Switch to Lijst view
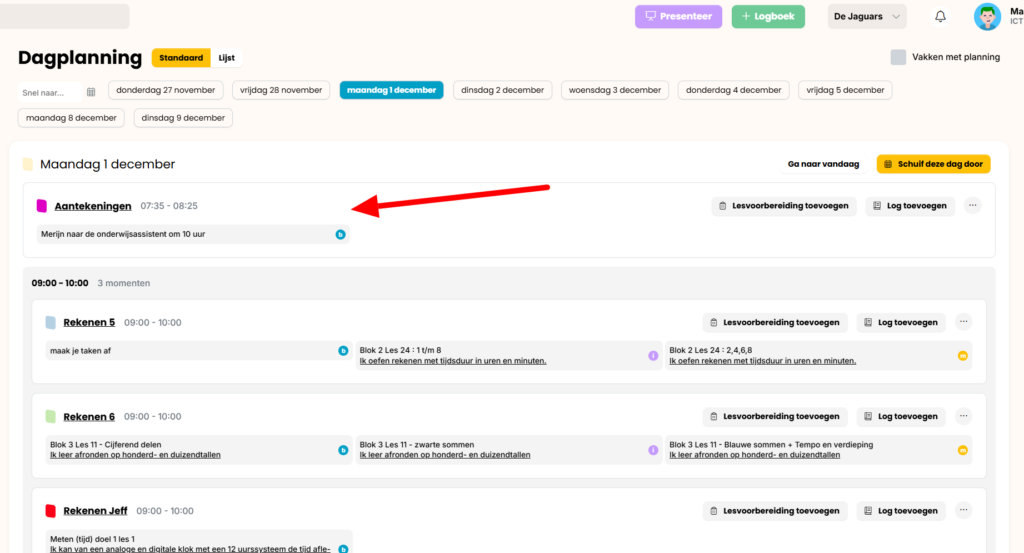 [227, 58]
